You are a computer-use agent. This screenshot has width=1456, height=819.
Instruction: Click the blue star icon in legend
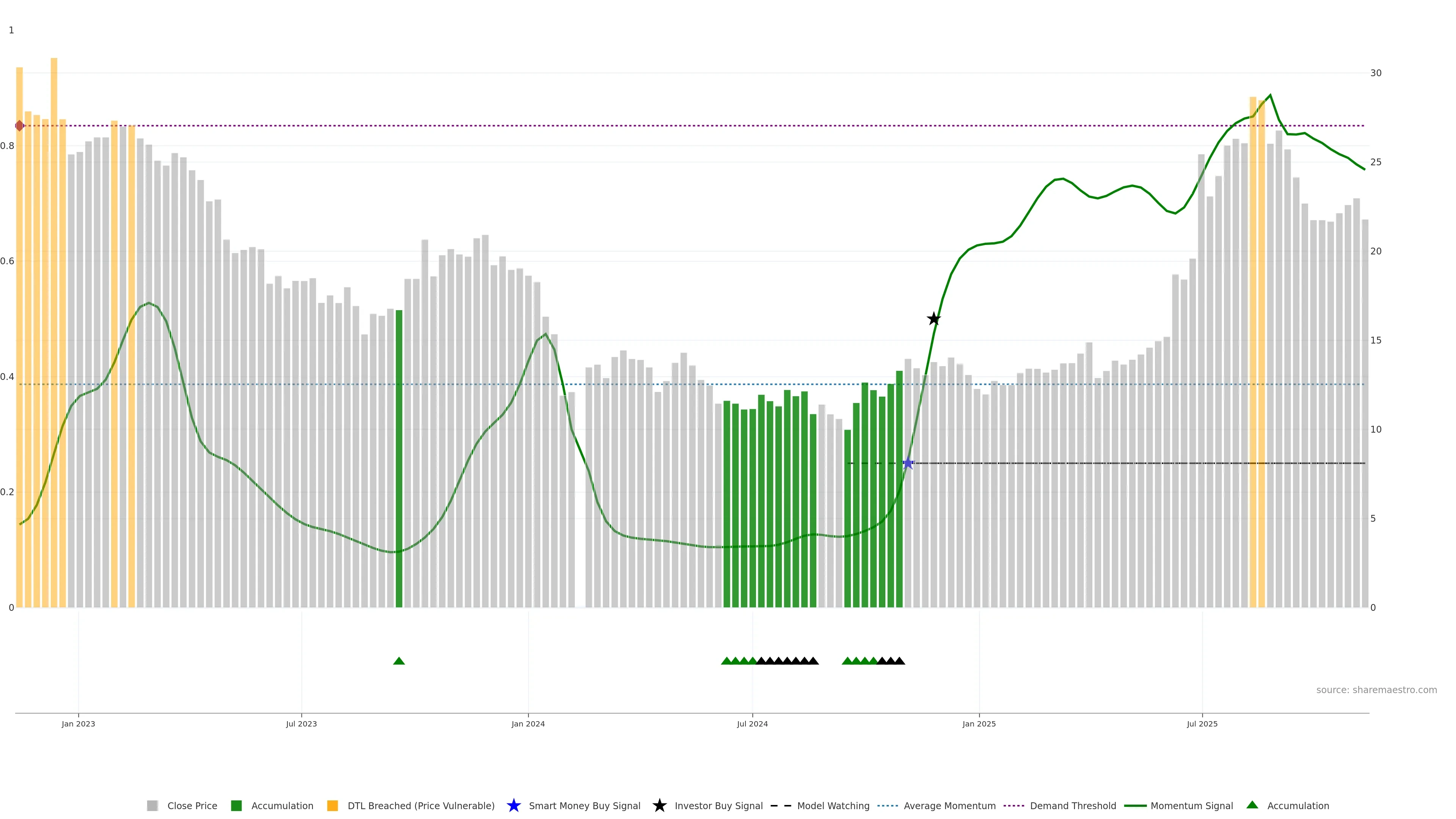513,805
